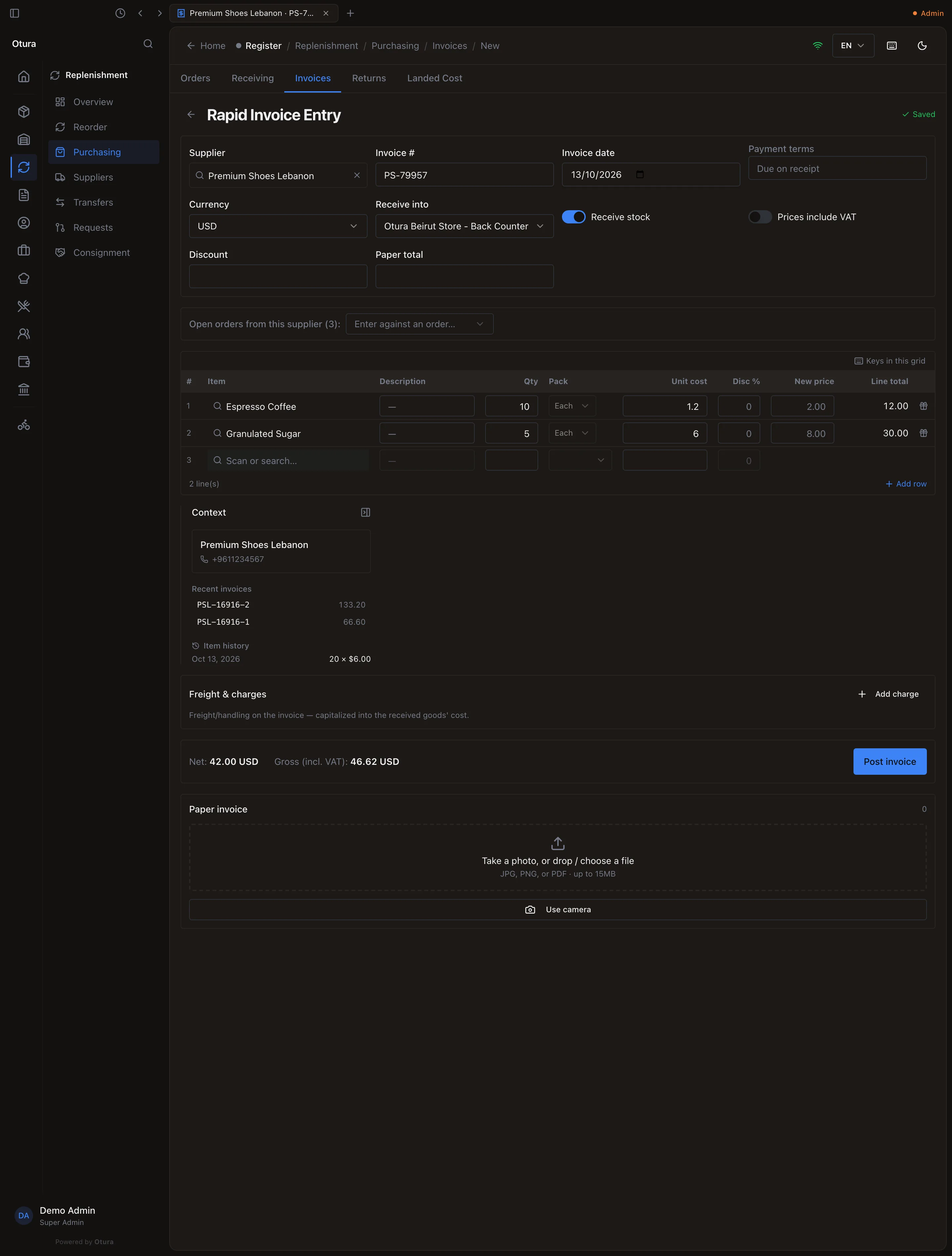Open the invoice date calendar picker

[640, 174]
